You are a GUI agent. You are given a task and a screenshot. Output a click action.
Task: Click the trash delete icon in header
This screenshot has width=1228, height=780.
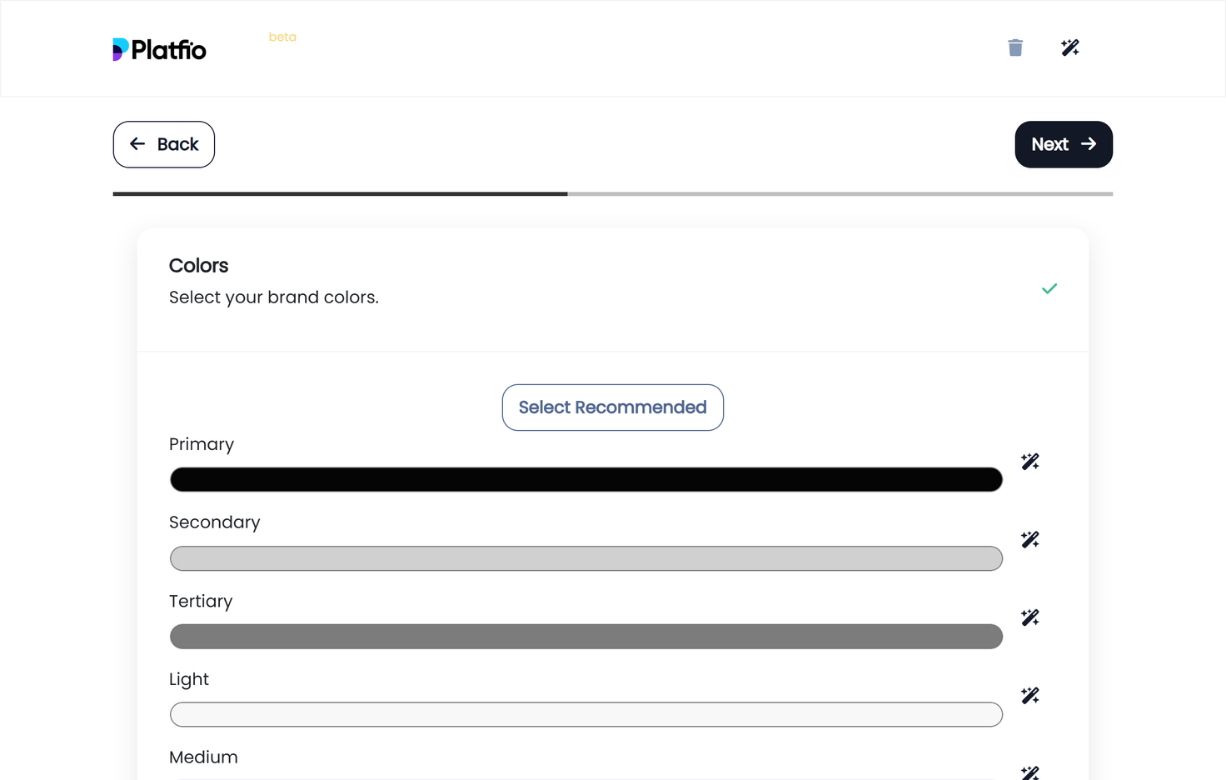(1015, 48)
